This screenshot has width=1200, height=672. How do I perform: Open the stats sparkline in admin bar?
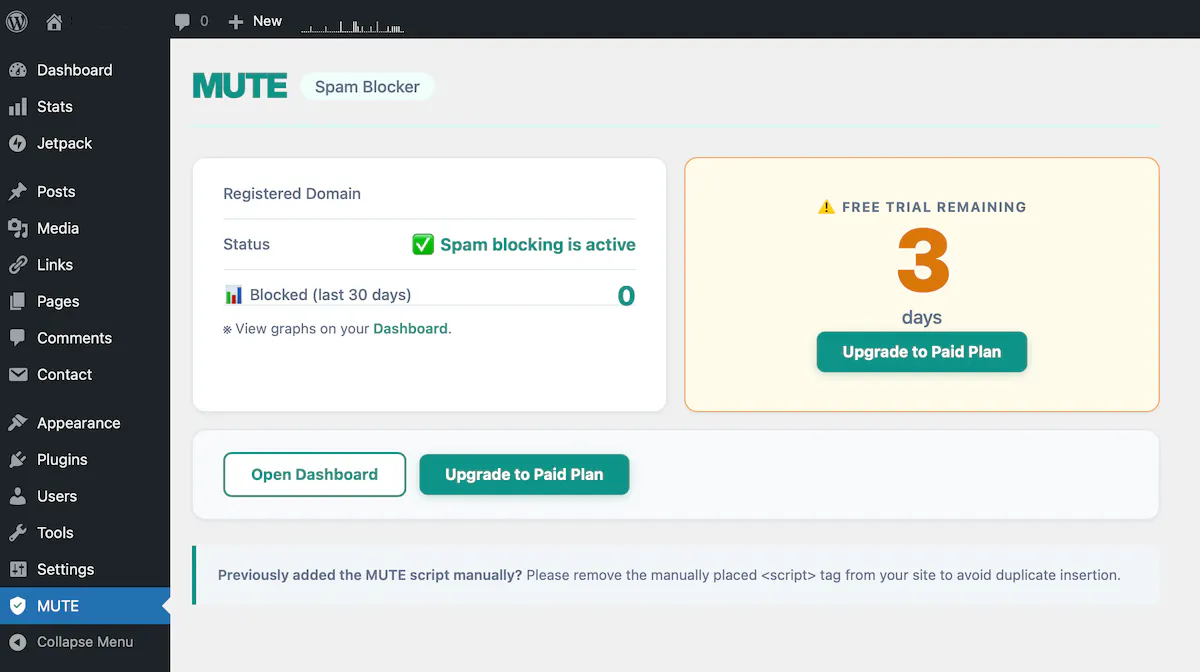(353, 28)
